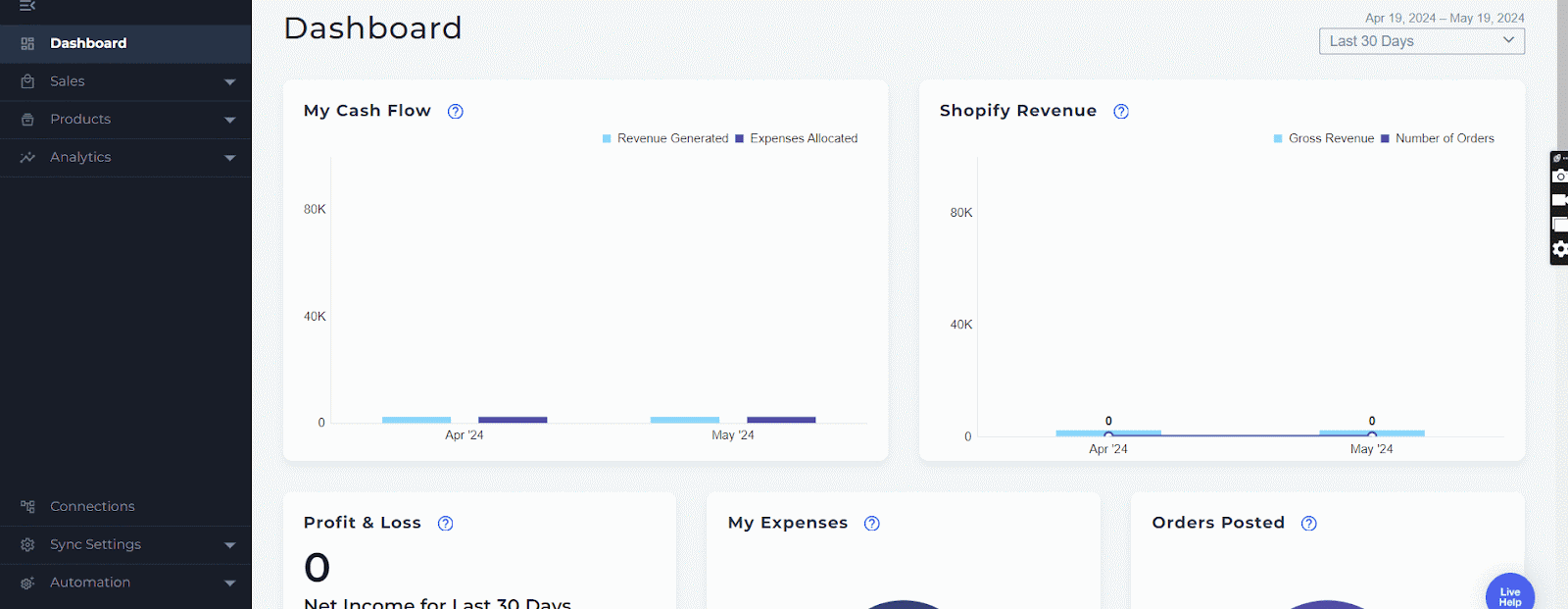Click the Orders Posted help icon
The height and width of the screenshot is (609, 1568).
(x=1309, y=524)
